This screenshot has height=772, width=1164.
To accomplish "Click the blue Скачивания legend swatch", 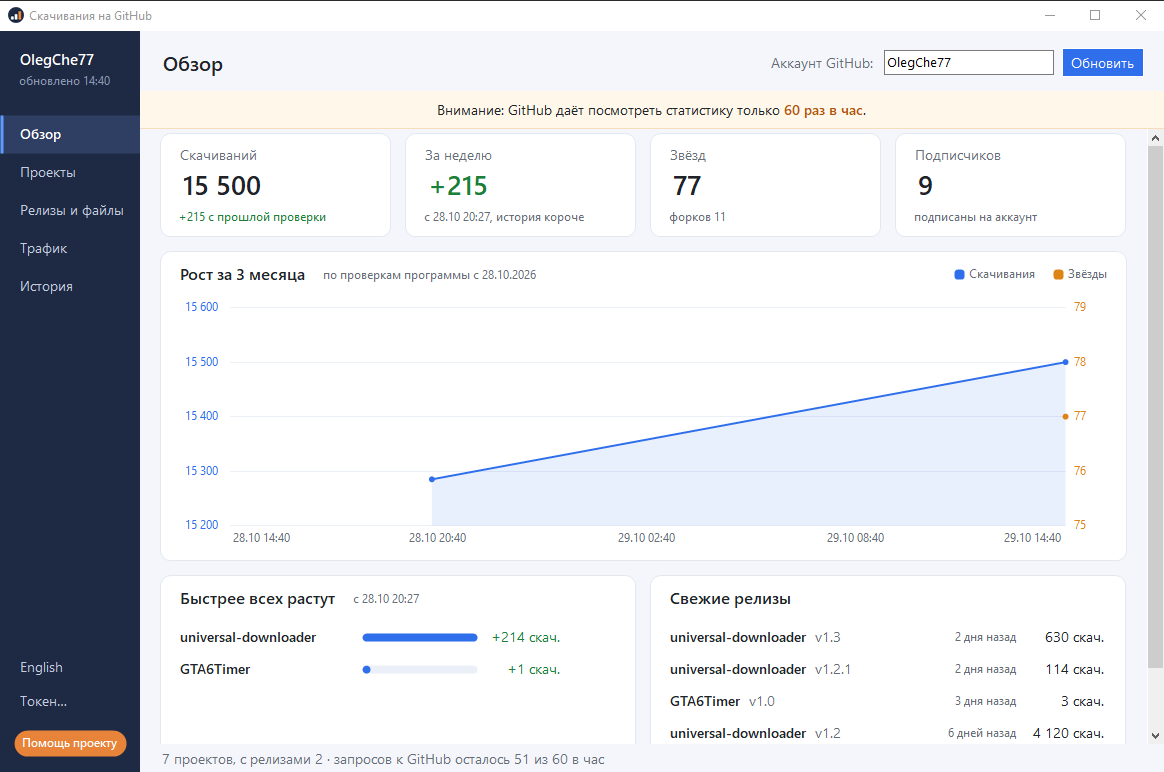I will (x=959, y=275).
